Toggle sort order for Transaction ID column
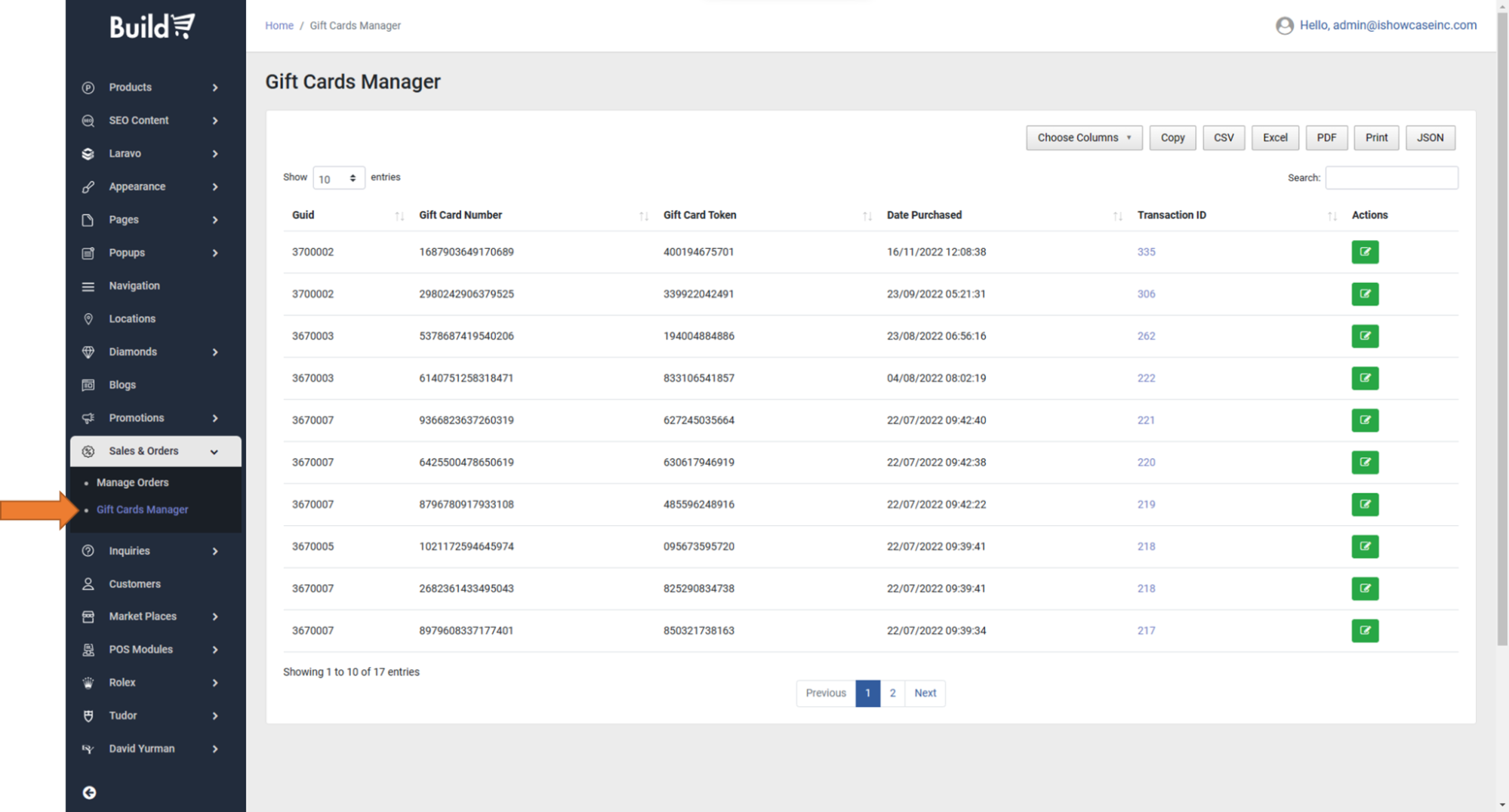The height and width of the screenshot is (812, 1509). [1332, 216]
